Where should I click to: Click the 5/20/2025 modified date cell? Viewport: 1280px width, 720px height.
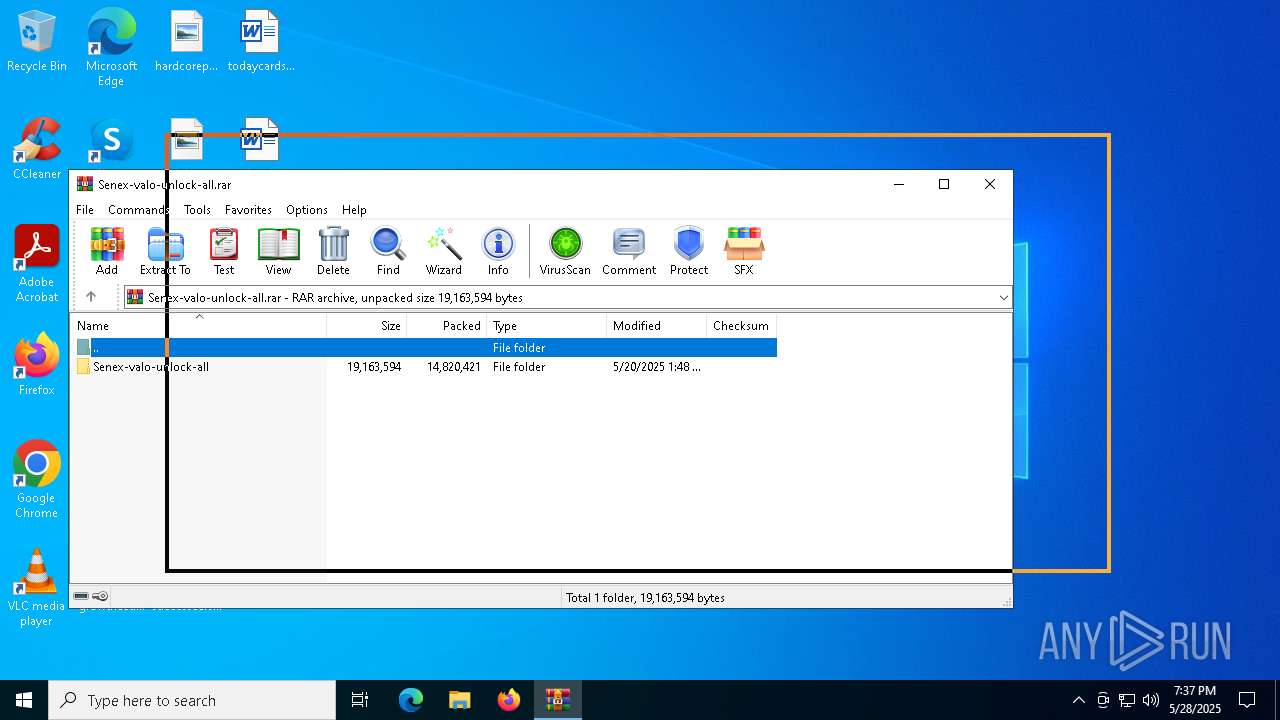[656, 367]
